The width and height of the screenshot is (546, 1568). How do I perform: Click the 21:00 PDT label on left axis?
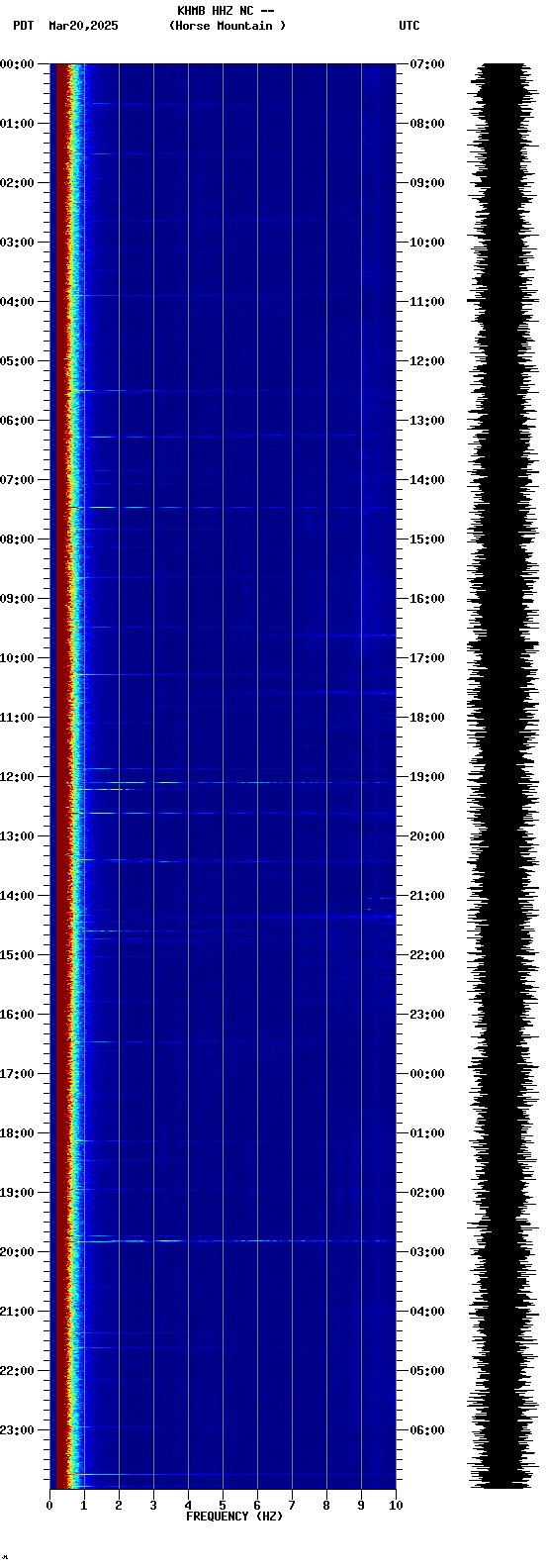[18, 1312]
